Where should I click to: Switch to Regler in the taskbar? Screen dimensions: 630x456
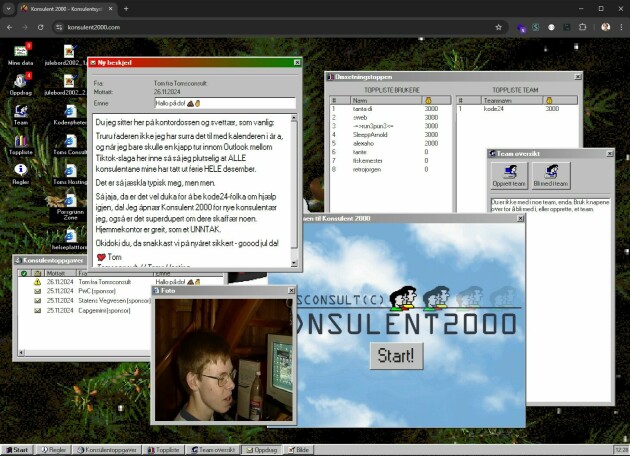click(53, 450)
